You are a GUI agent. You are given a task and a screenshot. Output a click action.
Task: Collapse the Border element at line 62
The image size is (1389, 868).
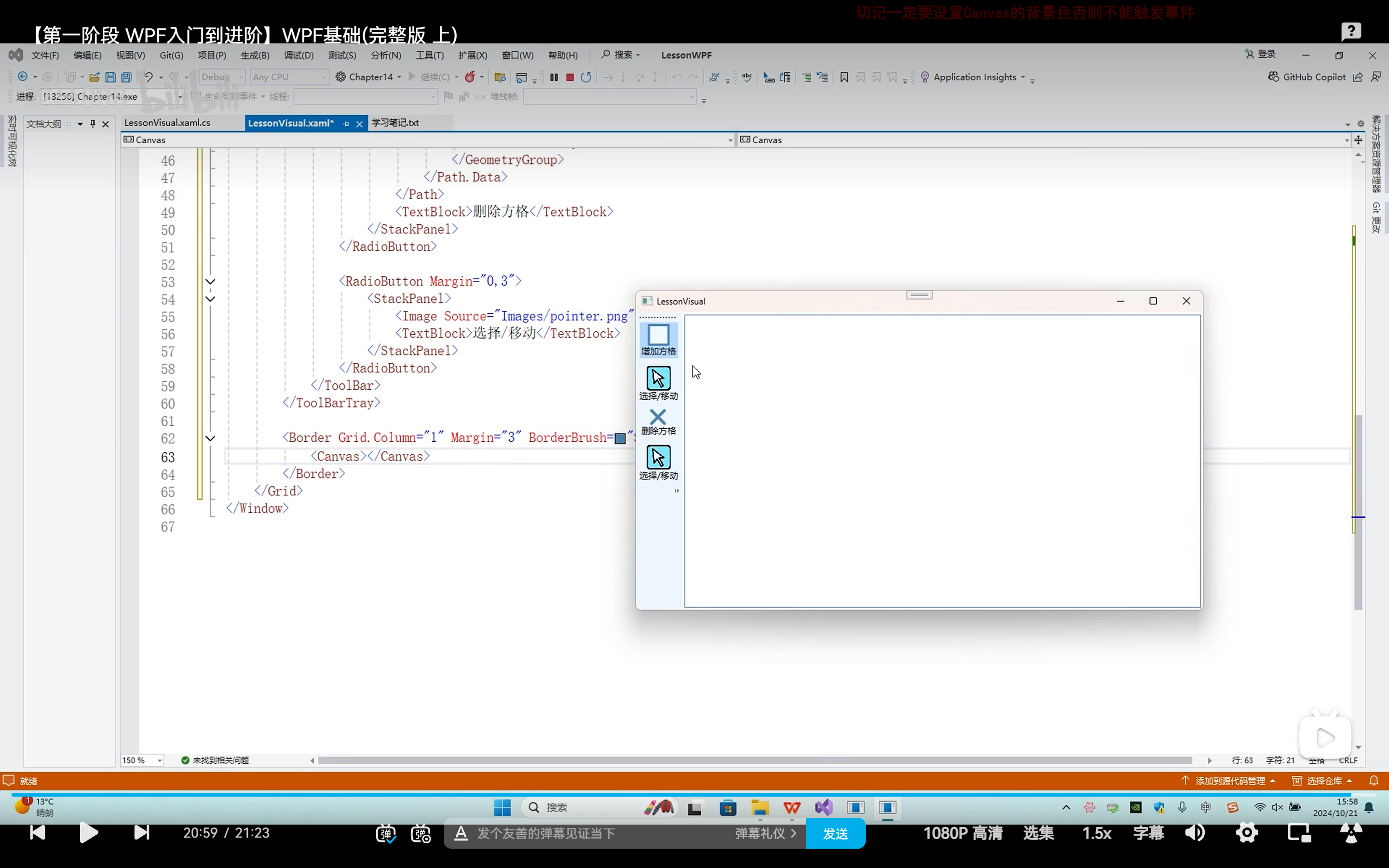(210, 438)
